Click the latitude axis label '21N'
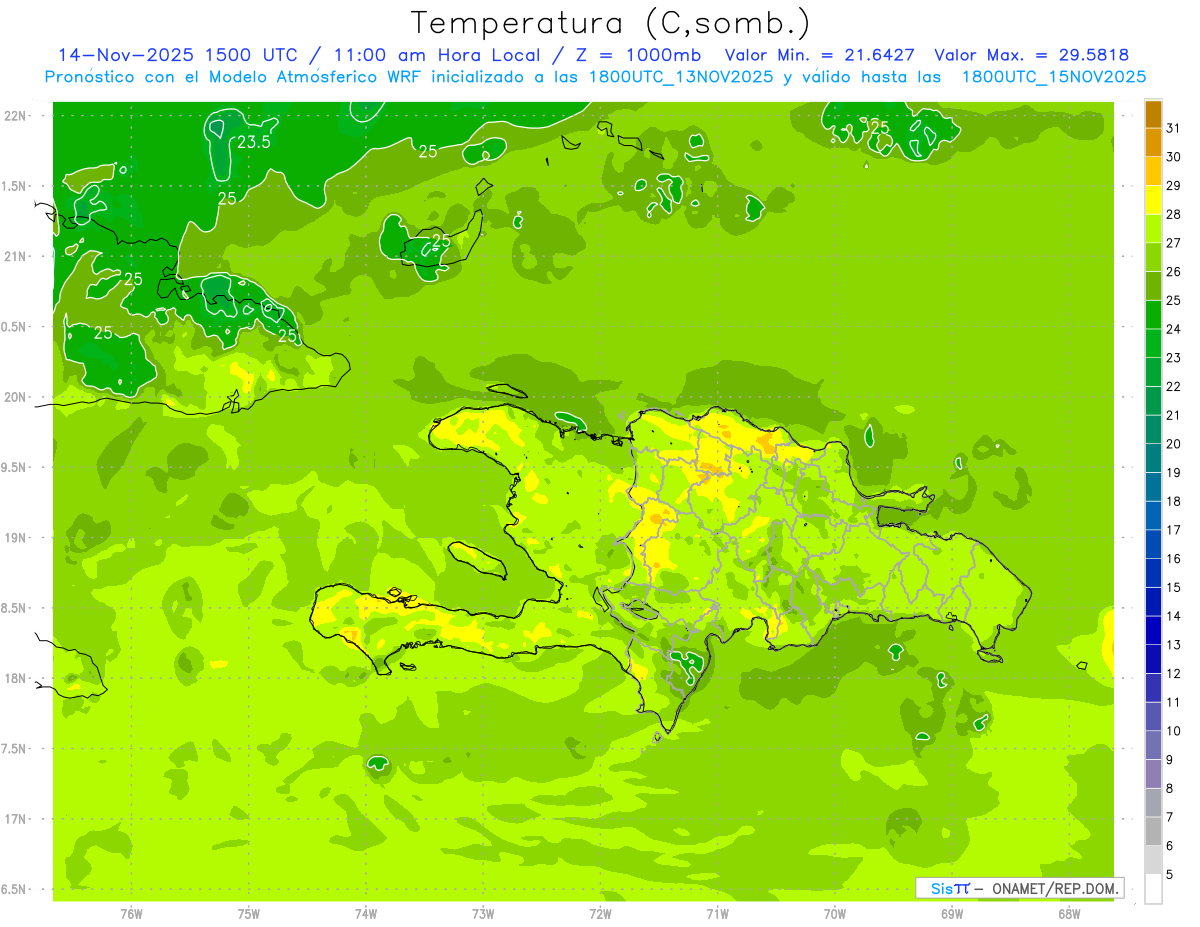This screenshot has width=1200, height=927. (16, 257)
